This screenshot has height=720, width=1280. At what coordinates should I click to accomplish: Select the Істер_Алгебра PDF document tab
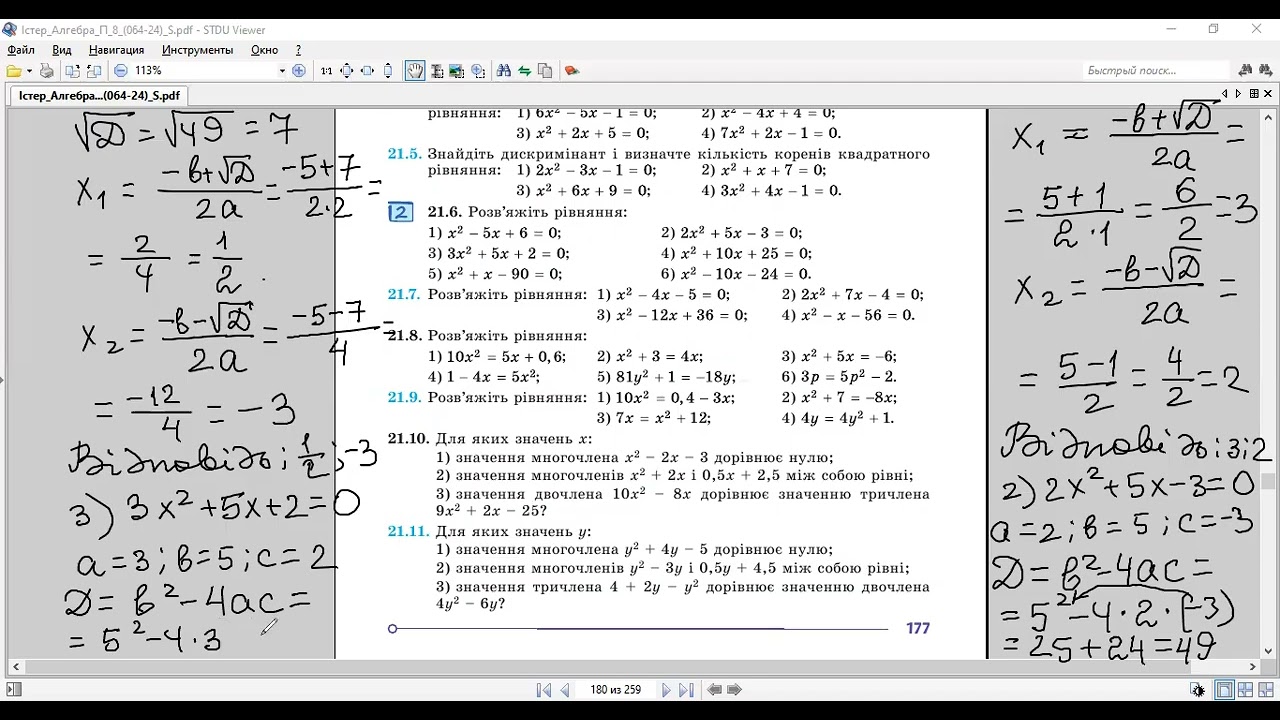[99, 96]
